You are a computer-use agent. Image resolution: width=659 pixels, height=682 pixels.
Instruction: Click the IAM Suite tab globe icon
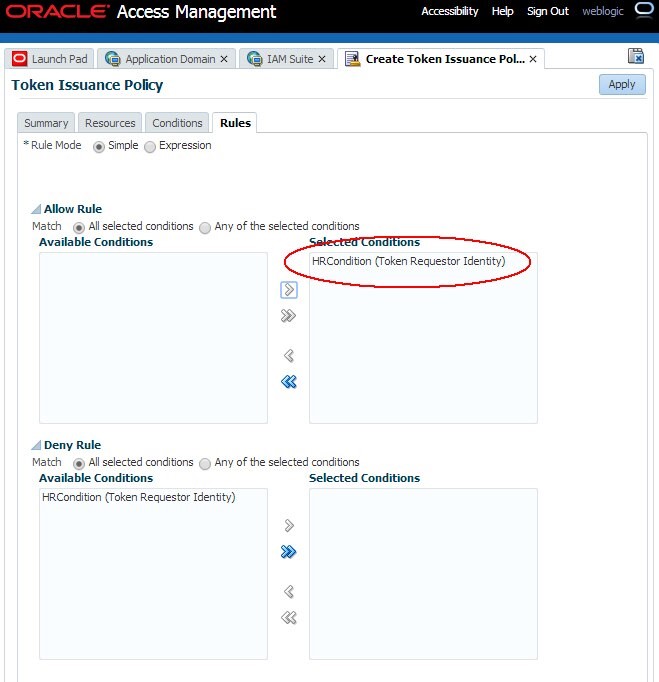tap(254, 59)
